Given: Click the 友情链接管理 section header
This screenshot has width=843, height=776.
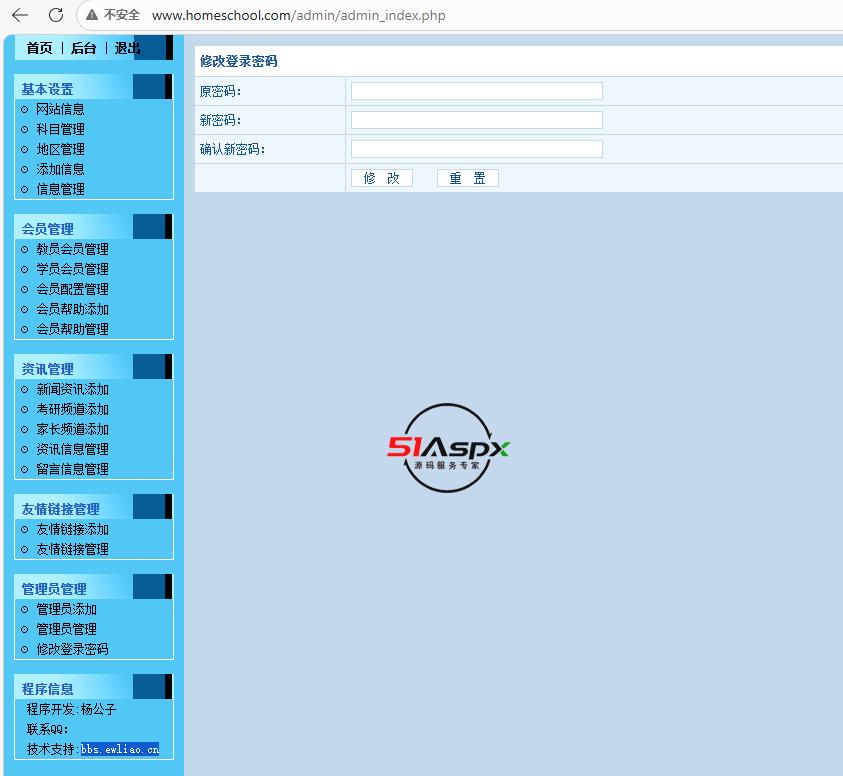Looking at the screenshot, I should pos(60,509).
